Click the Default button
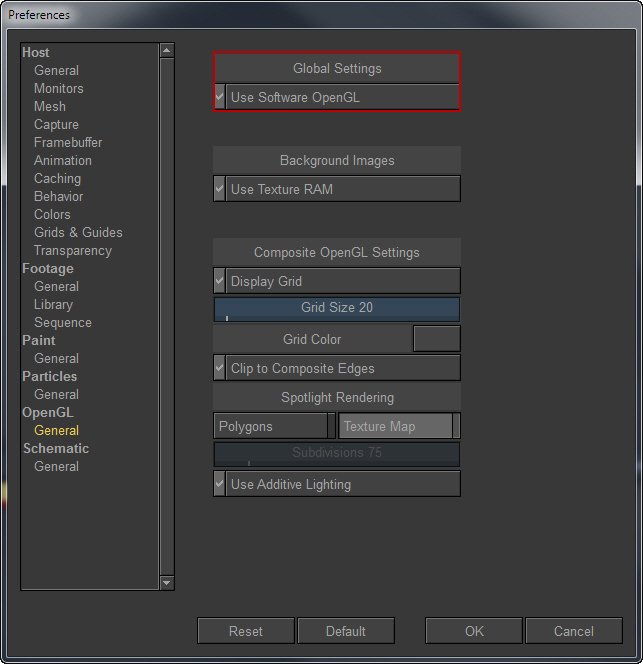 point(346,631)
